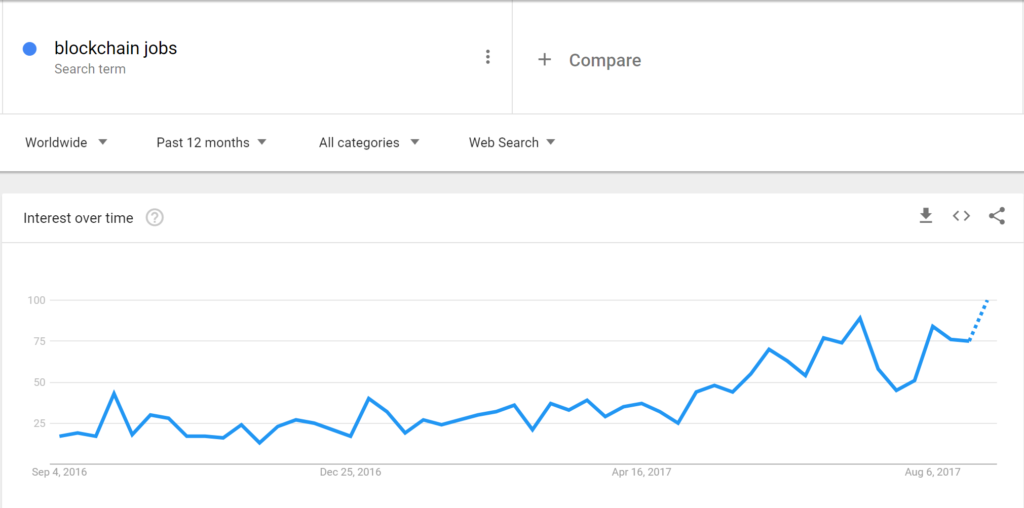
Task: Open the All categories dropdown
Action: 369,142
